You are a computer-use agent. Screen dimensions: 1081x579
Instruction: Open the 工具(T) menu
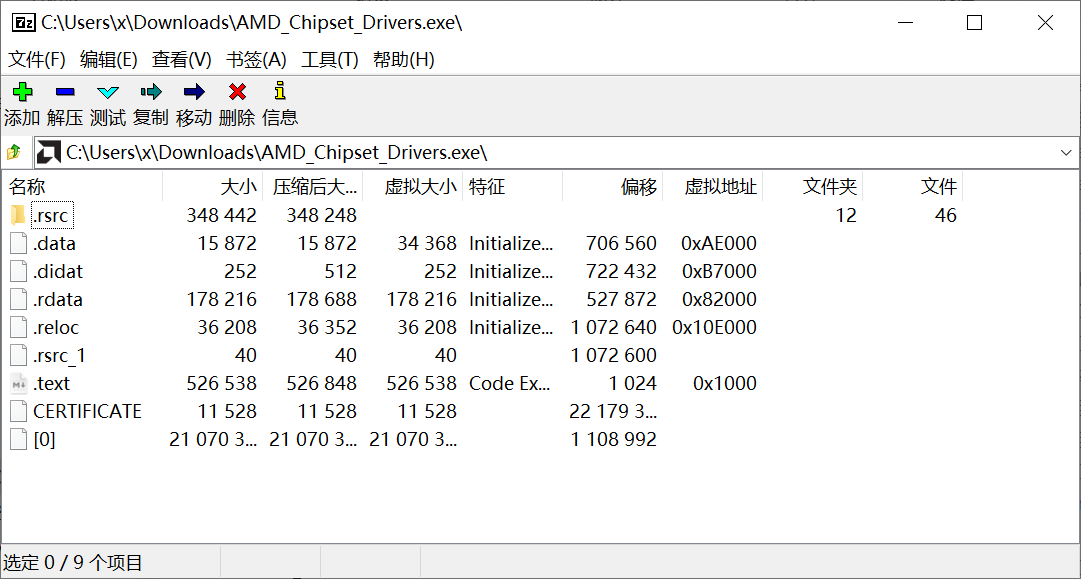[330, 60]
